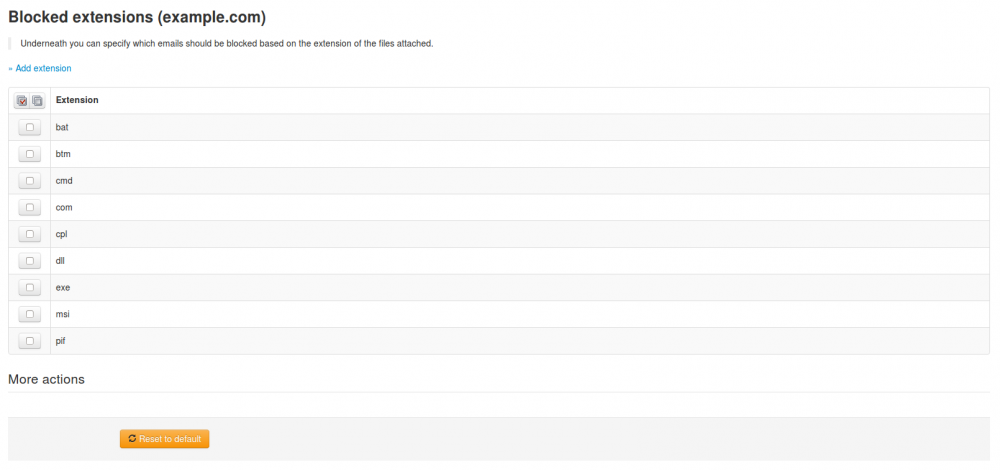The image size is (1000, 470).
Task: Mark the cpl extension checkbox
Action: click(x=30, y=234)
